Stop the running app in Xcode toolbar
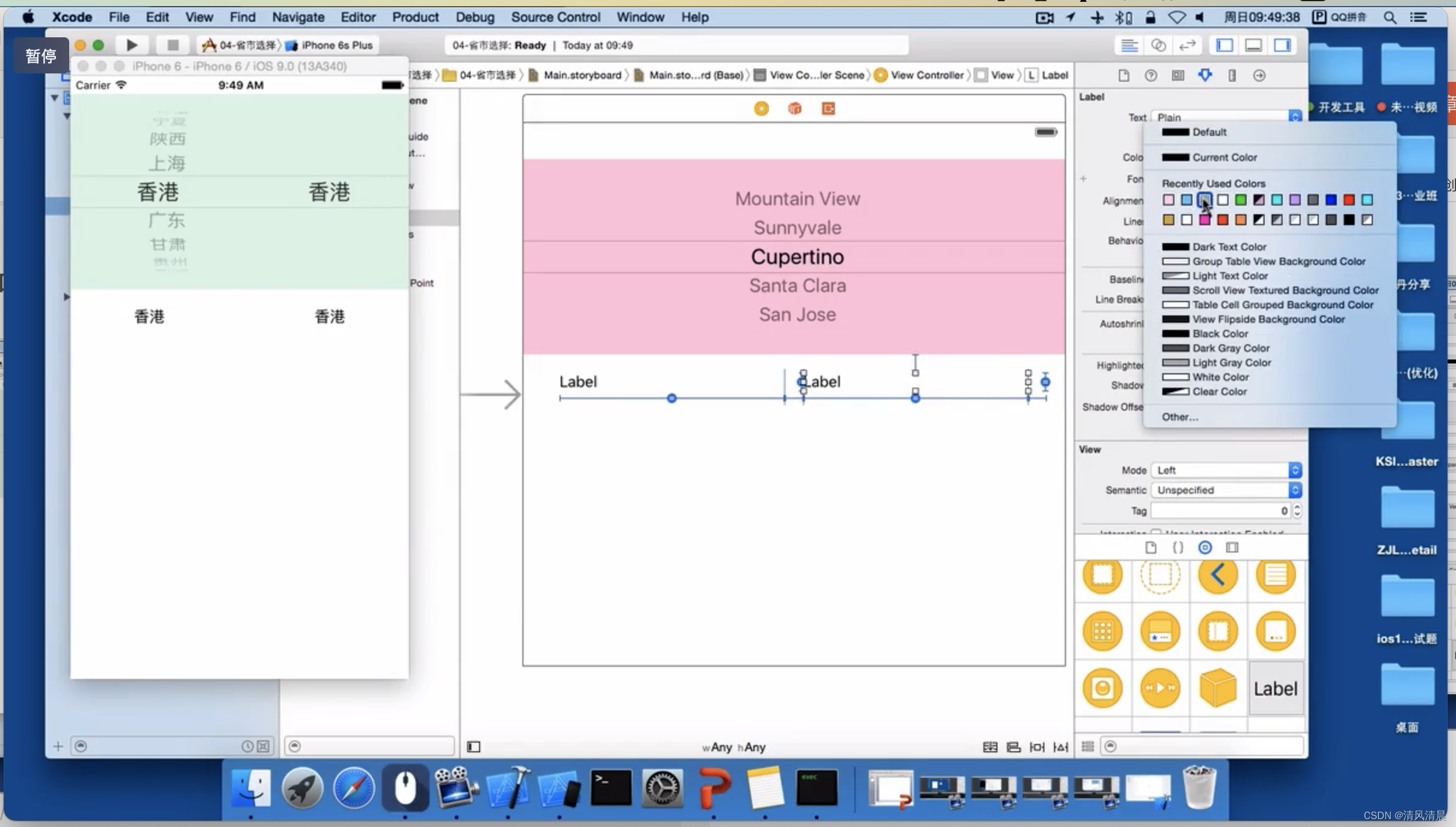 [x=173, y=45]
